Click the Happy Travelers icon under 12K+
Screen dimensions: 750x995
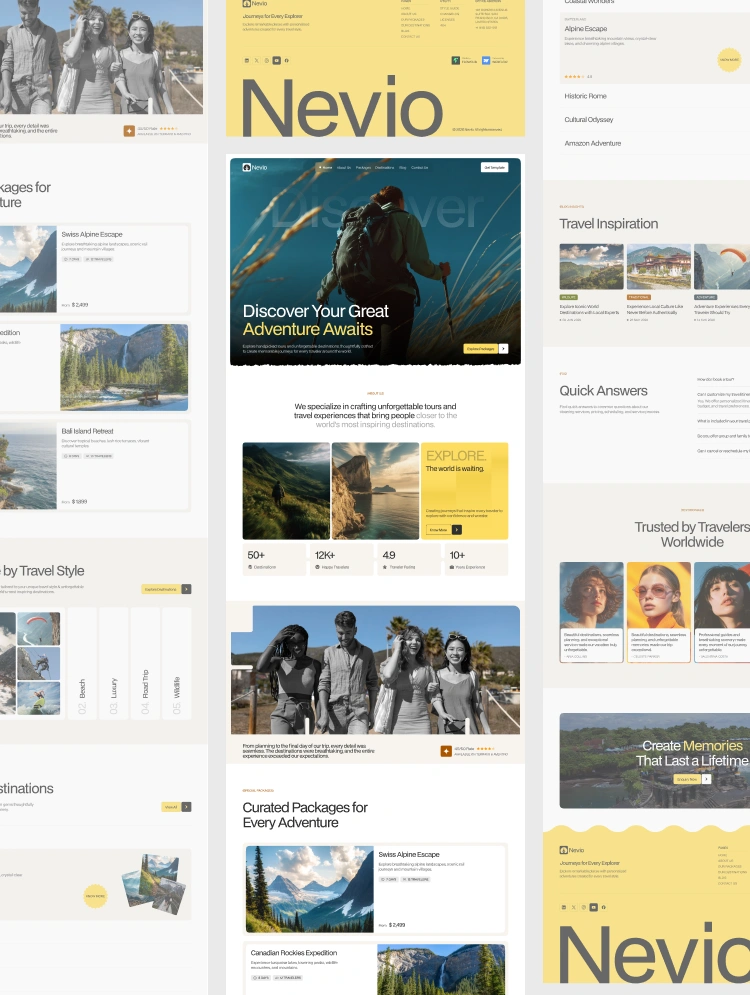(317, 567)
